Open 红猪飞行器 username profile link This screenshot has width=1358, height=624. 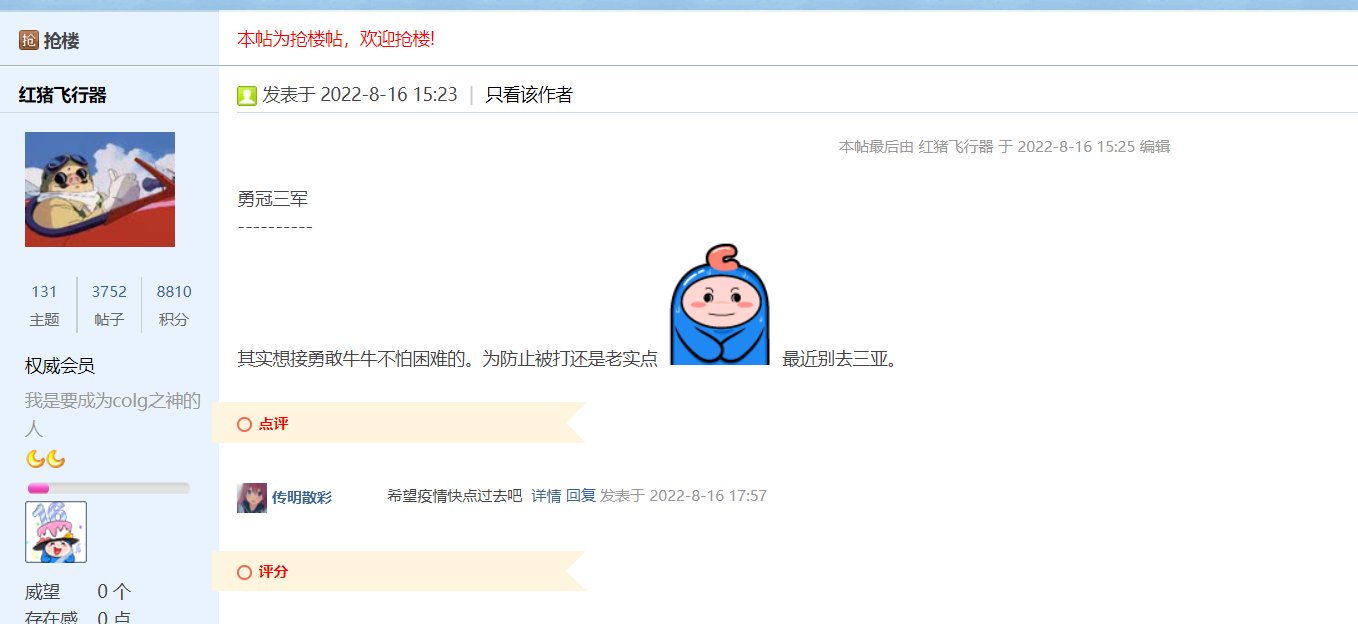(x=62, y=95)
